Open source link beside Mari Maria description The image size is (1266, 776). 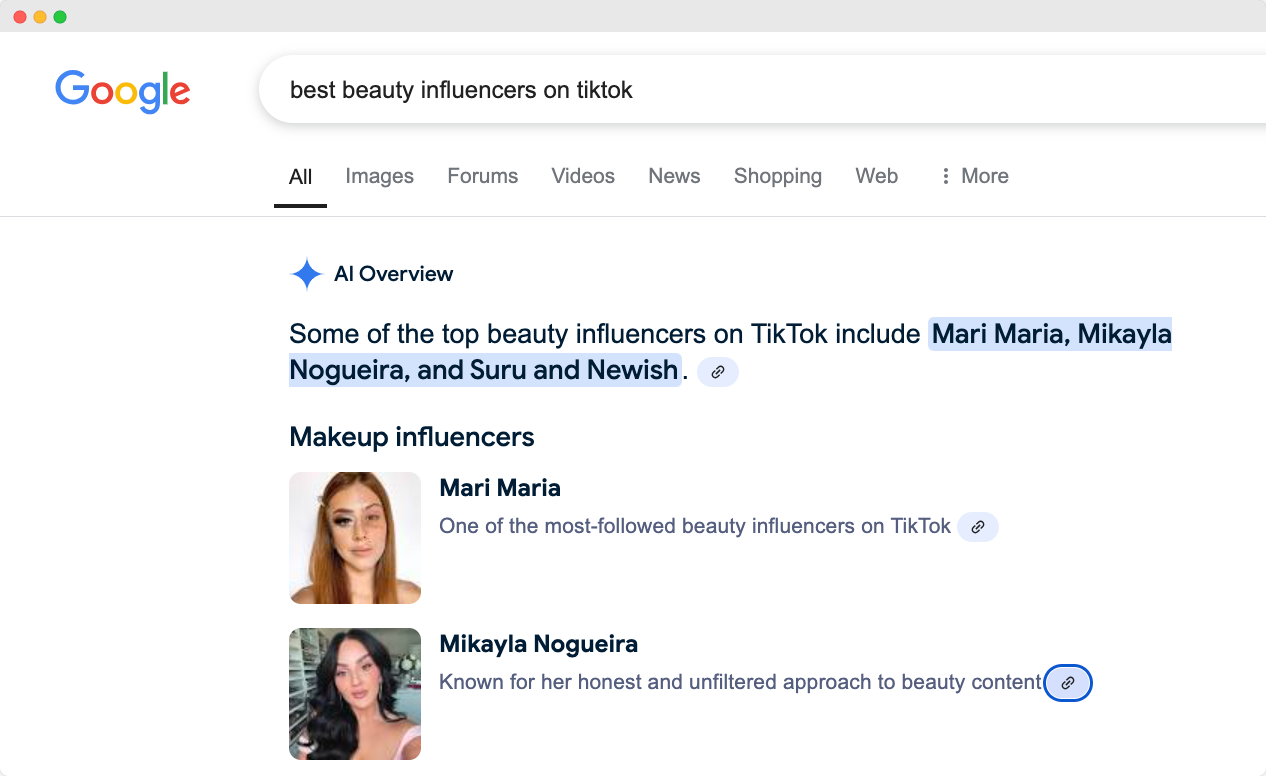[x=978, y=527]
